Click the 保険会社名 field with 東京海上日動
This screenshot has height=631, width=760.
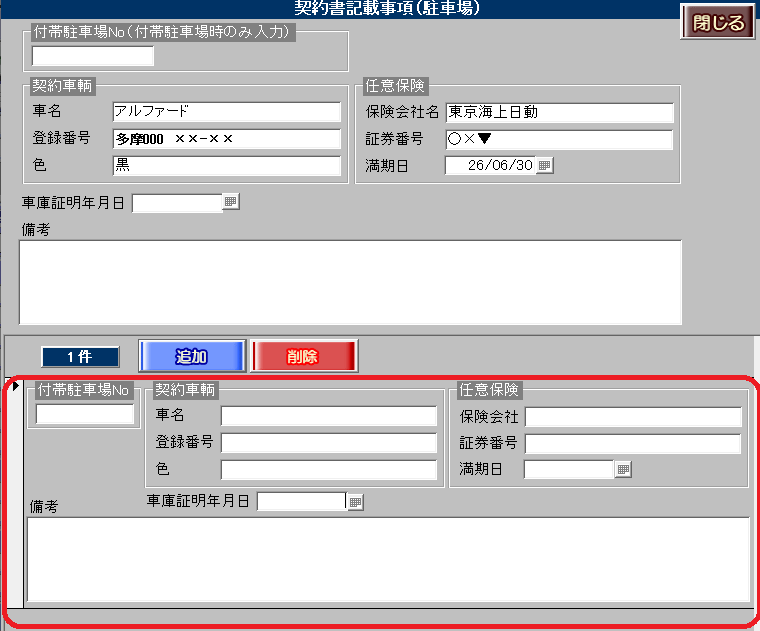click(x=558, y=112)
